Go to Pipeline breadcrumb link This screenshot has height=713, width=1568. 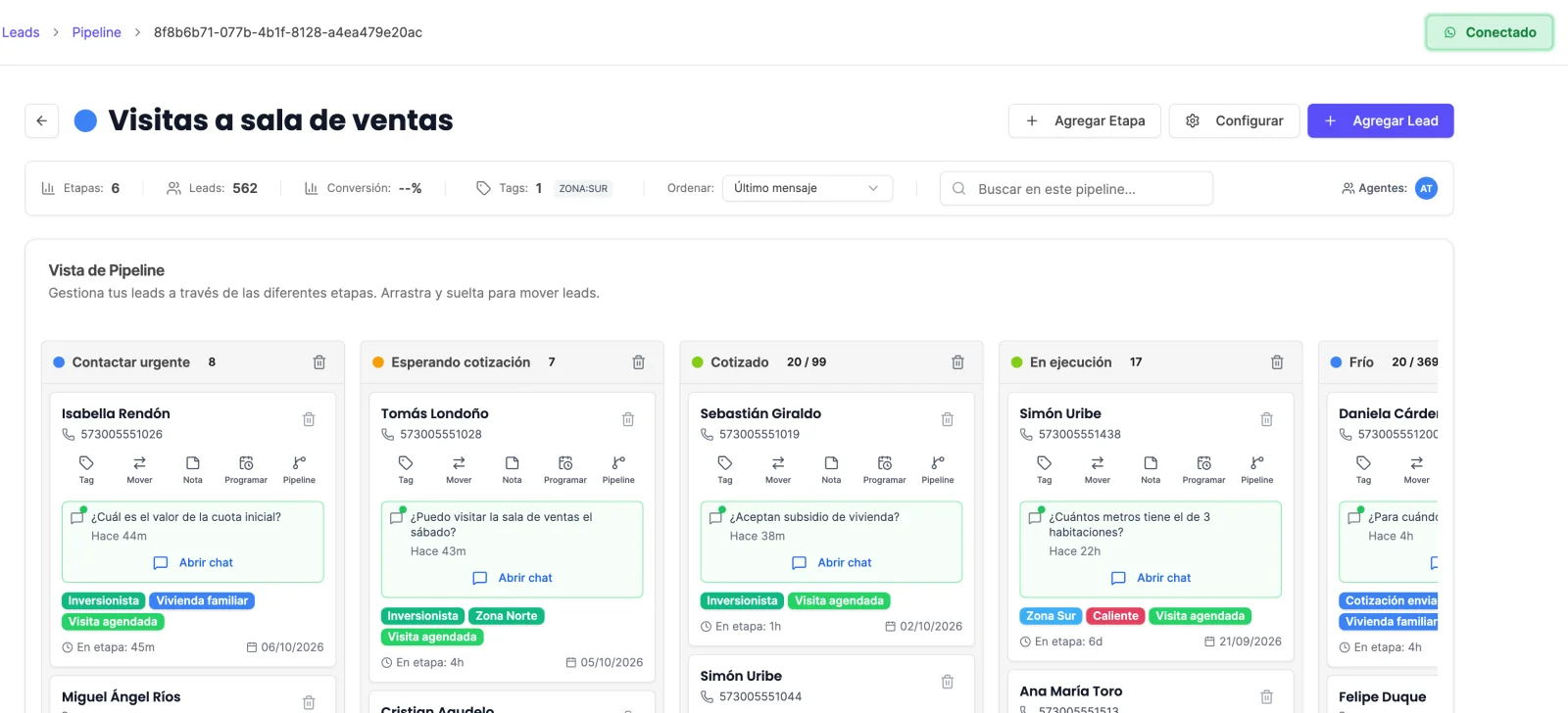point(96,32)
